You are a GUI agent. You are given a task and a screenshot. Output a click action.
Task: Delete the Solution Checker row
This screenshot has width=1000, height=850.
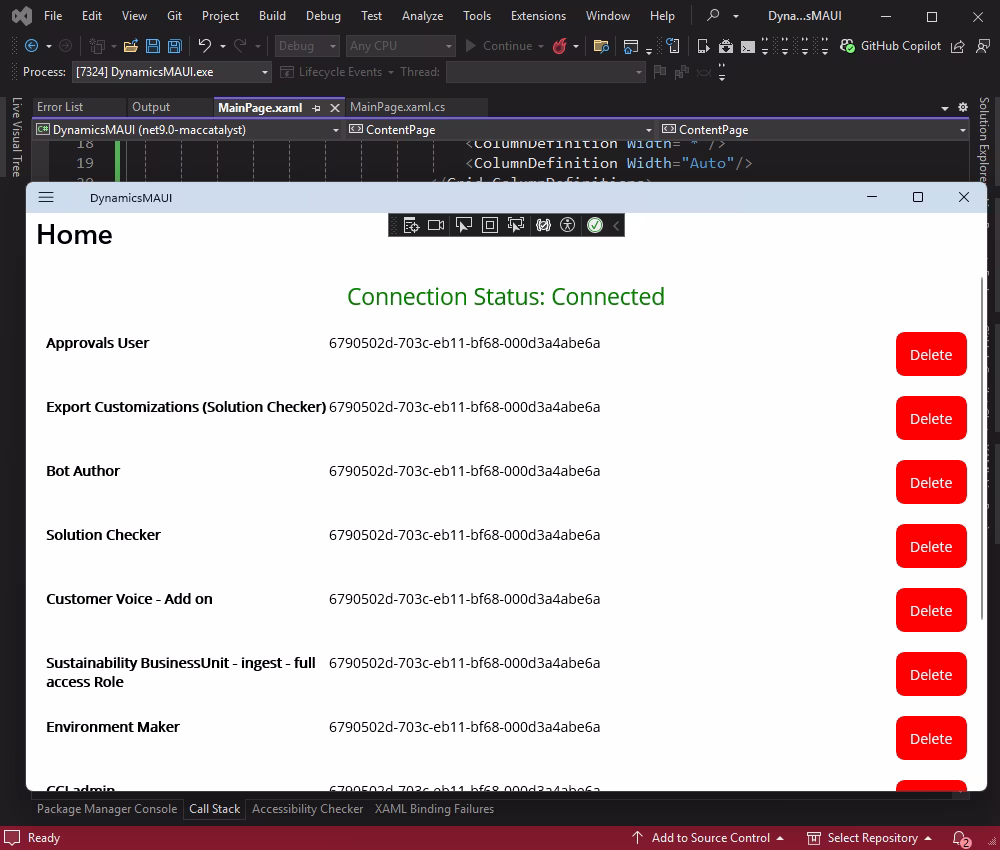coord(930,546)
